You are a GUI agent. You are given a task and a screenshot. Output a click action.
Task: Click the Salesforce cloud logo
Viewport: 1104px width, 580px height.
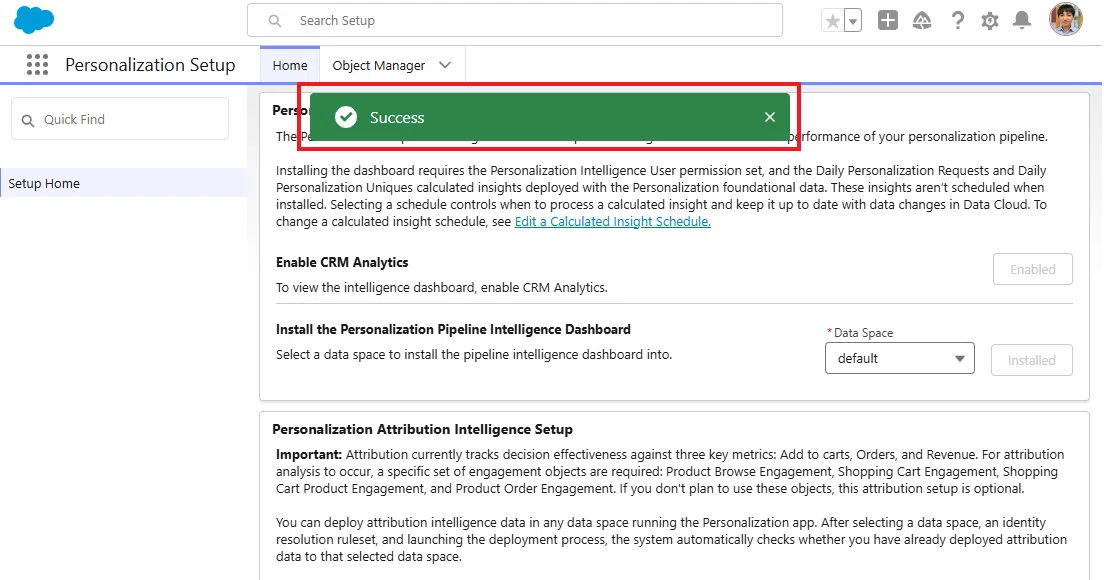(x=34, y=20)
